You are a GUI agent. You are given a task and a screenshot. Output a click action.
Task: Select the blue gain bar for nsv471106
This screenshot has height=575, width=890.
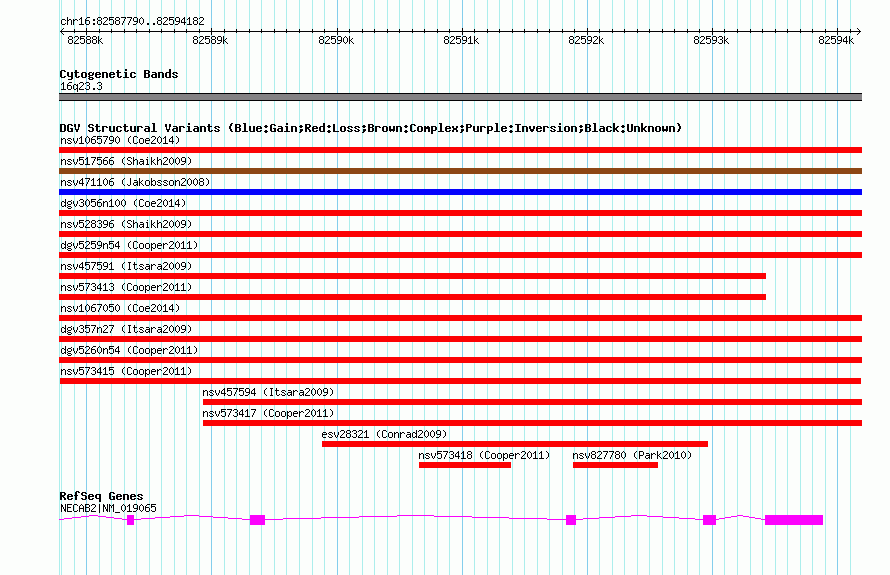click(x=460, y=192)
